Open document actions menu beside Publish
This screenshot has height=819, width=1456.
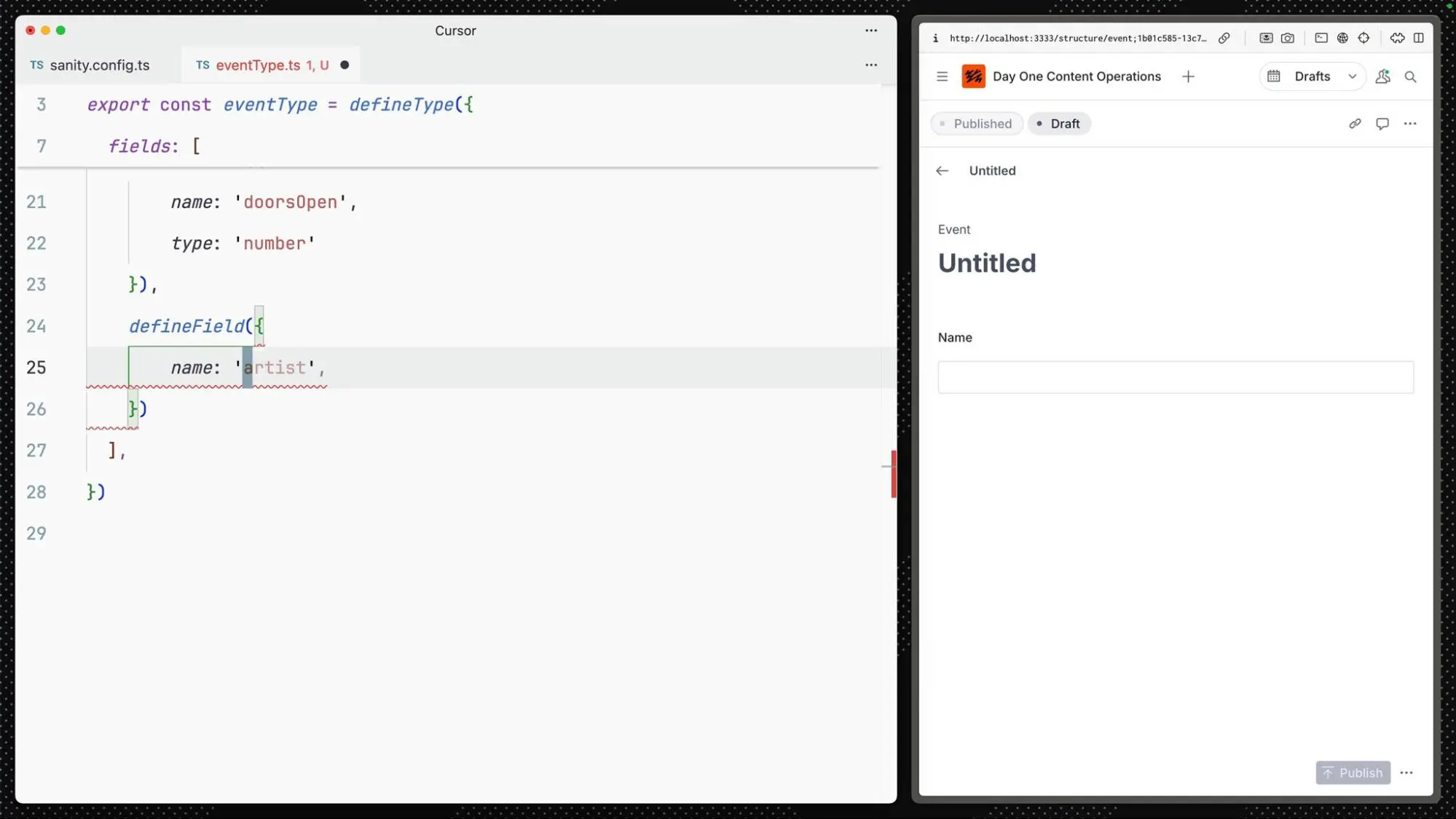tap(1406, 772)
